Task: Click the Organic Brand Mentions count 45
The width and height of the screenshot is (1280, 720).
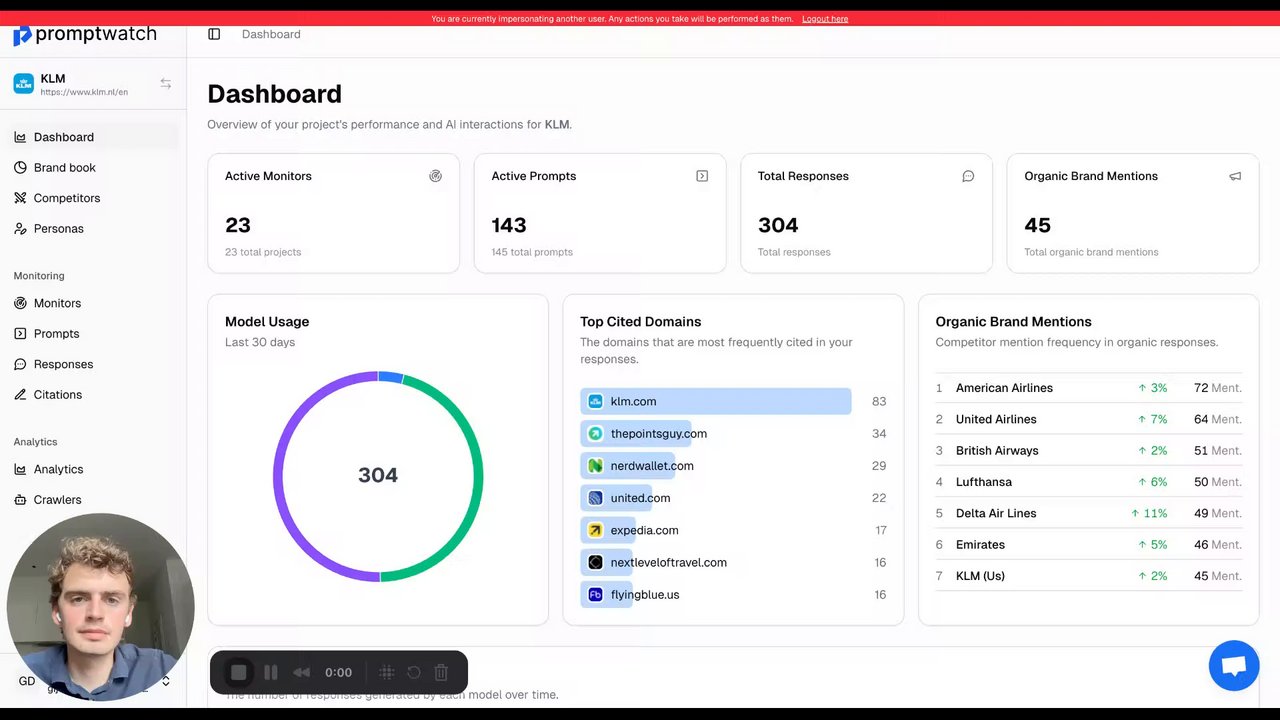Action: pos(1037,225)
